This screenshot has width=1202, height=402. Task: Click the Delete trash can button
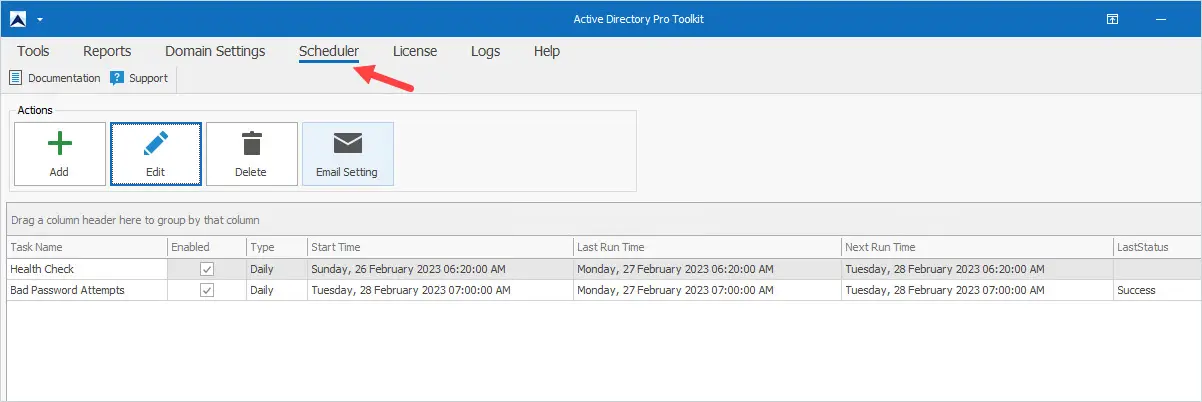(252, 154)
